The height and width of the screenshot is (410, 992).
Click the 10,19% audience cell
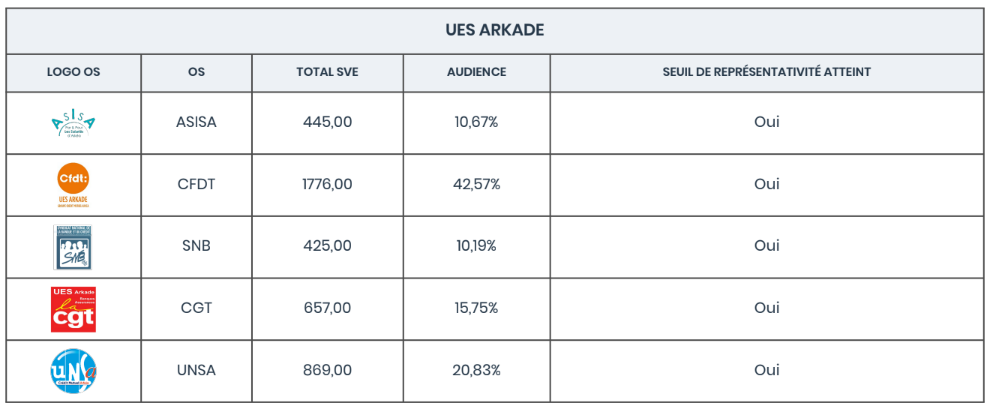476,246
